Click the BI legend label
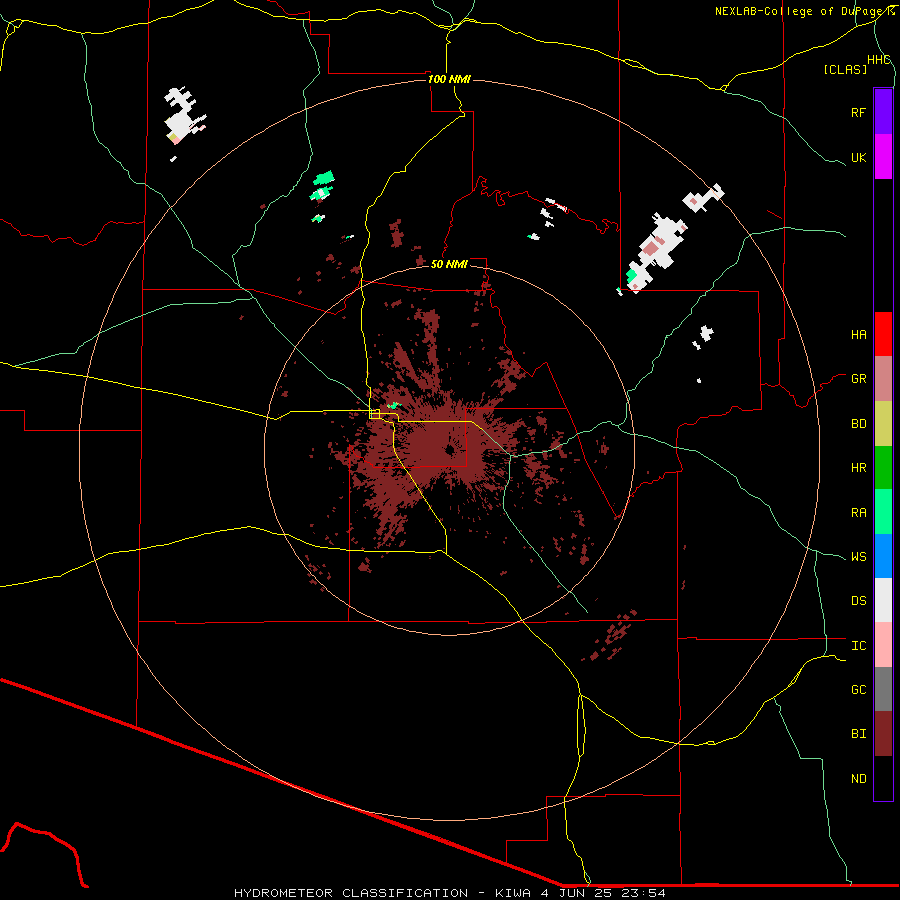The height and width of the screenshot is (900, 900). coord(858,734)
